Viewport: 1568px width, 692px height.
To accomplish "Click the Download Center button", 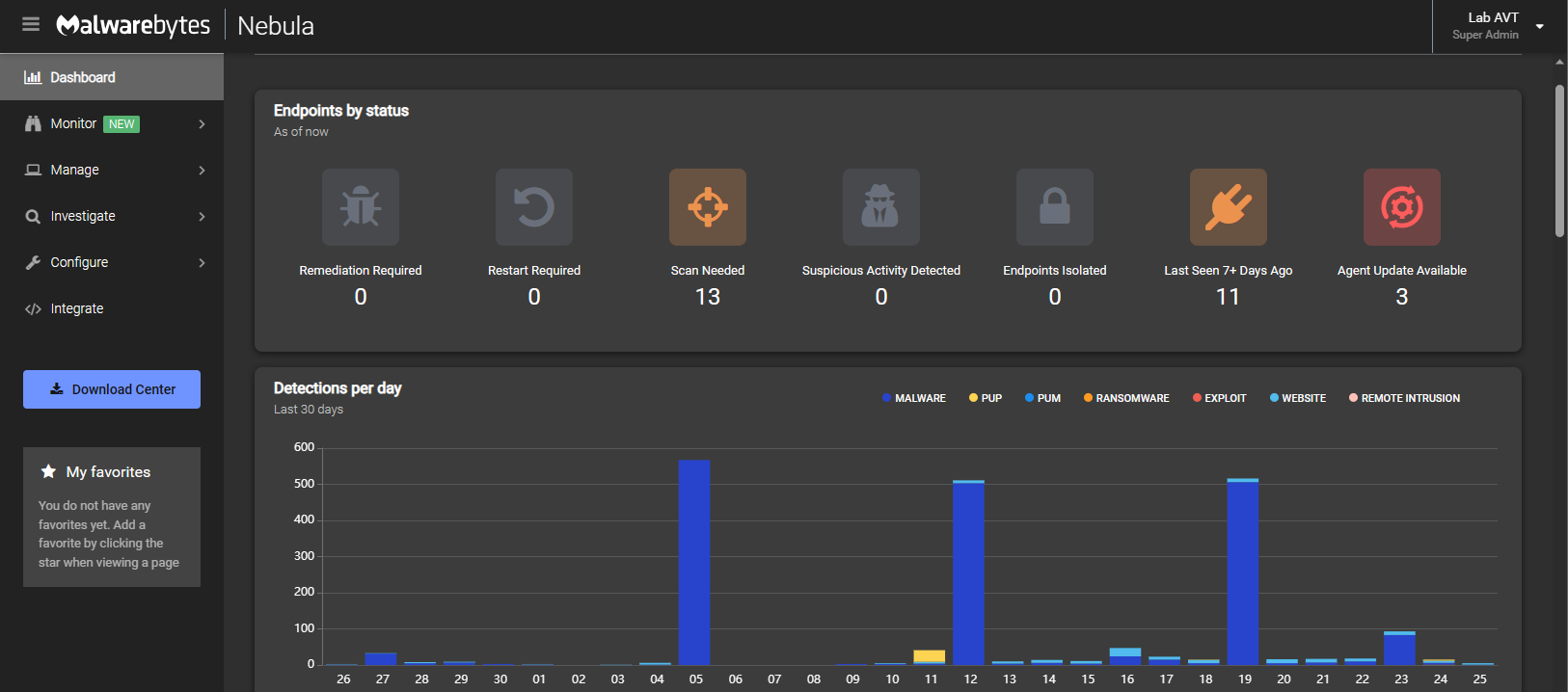I will pyautogui.click(x=112, y=389).
